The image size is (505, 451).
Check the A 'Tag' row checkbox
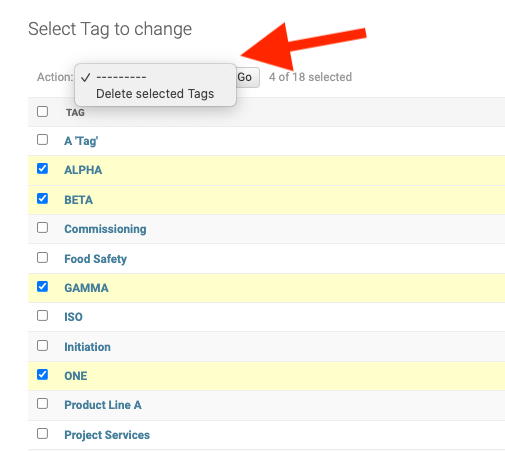[x=42, y=140]
